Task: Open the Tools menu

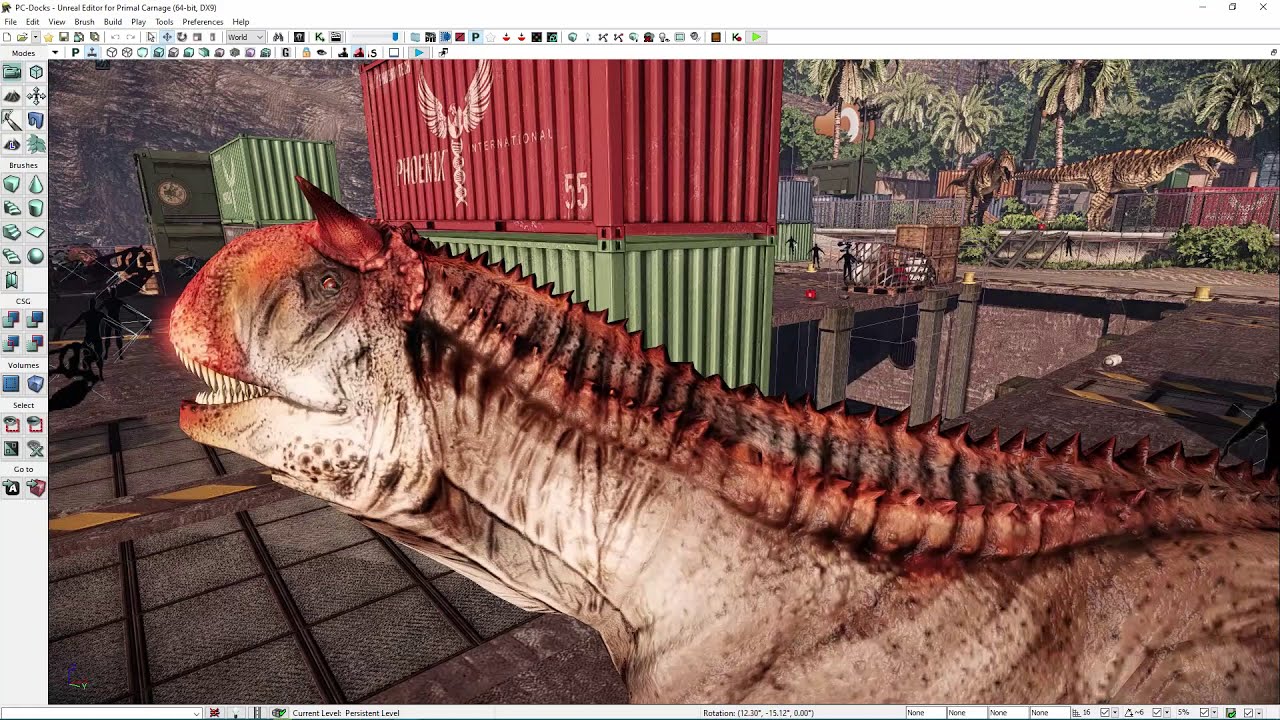Action: tap(164, 21)
